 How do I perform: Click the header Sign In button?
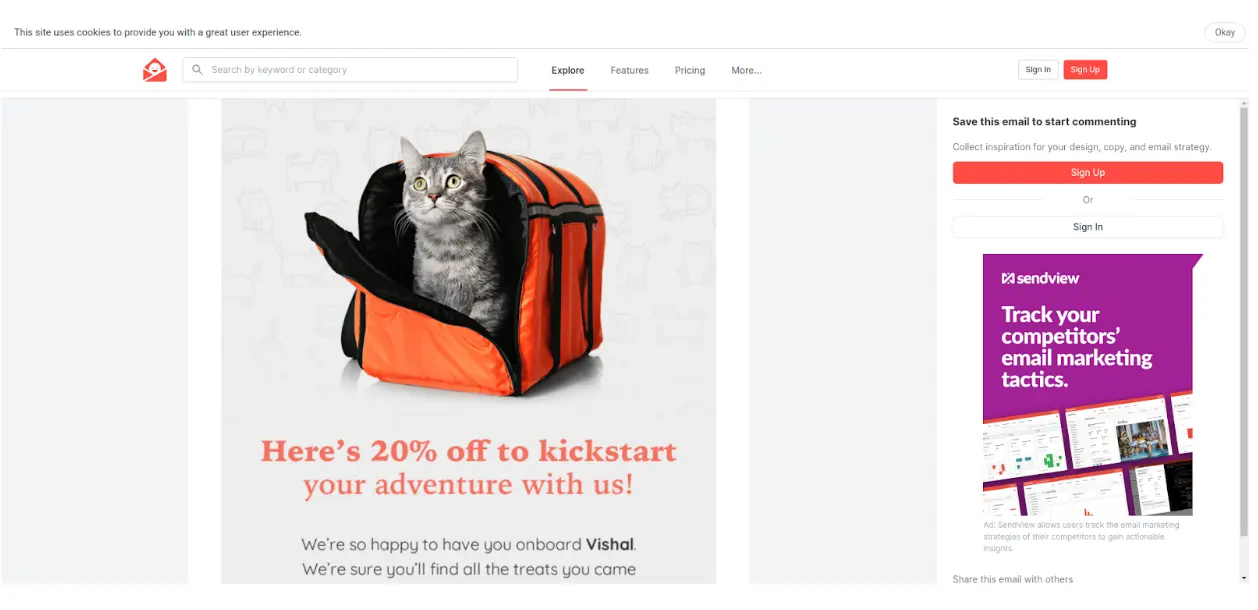coord(1038,70)
